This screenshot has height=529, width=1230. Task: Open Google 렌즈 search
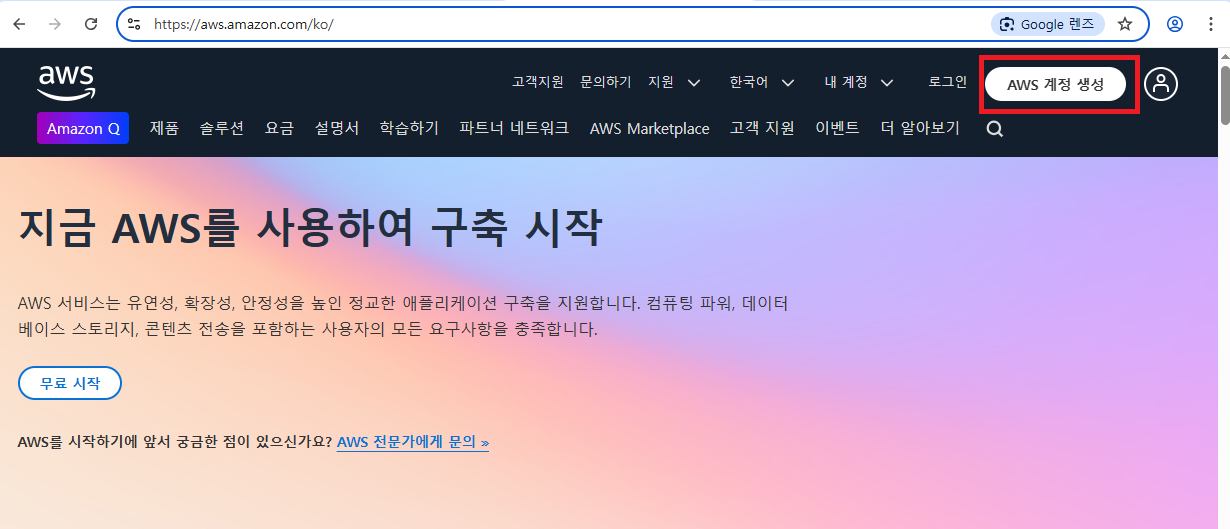click(x=1048, y=24)
